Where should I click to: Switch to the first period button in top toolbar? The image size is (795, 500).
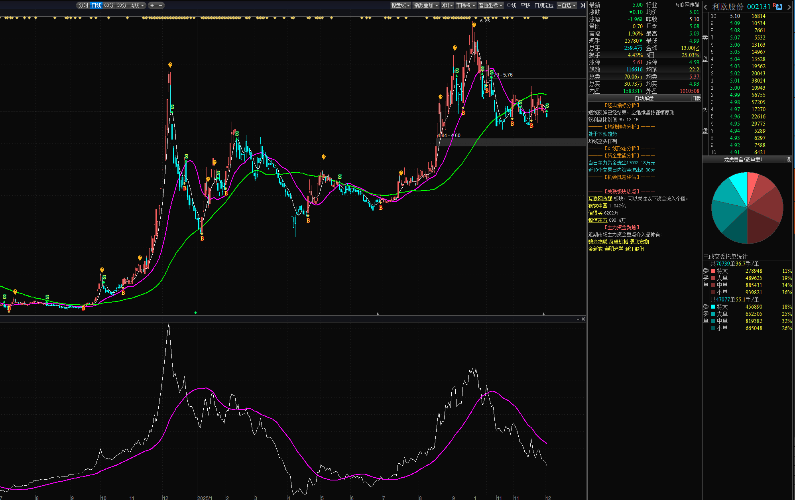(x=82, y=5)
